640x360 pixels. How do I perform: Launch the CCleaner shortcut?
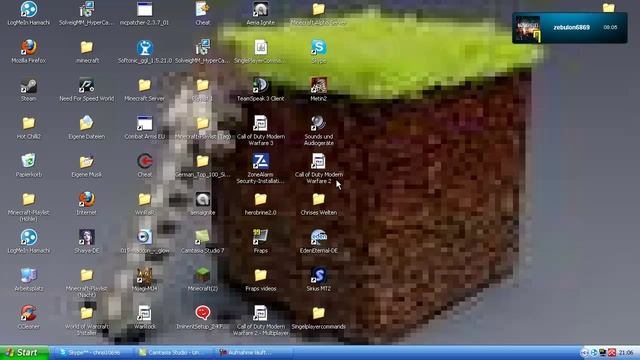click(x=29, y=313)
